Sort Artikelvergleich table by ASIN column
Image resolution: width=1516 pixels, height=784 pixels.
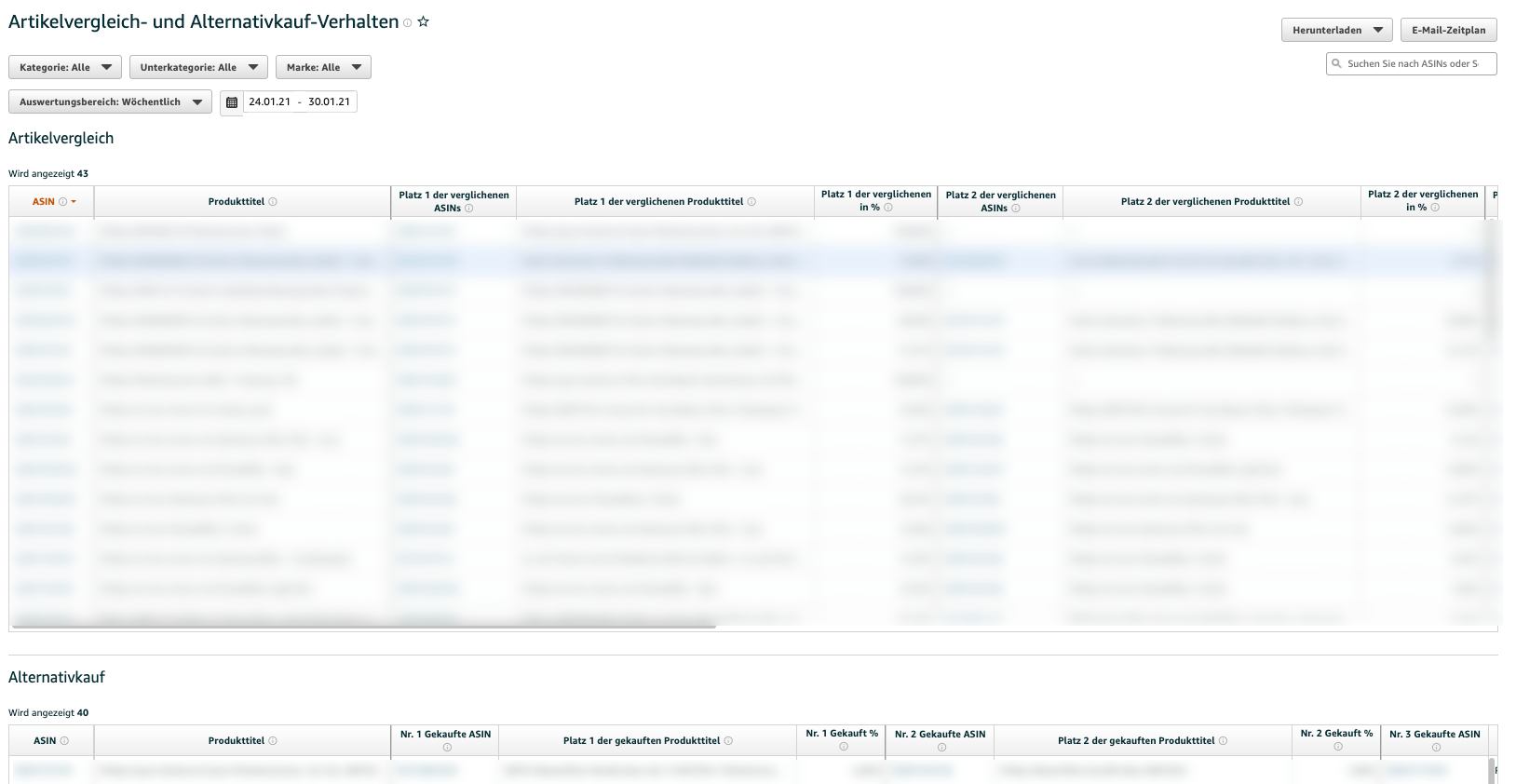click(x=44, y=202)
